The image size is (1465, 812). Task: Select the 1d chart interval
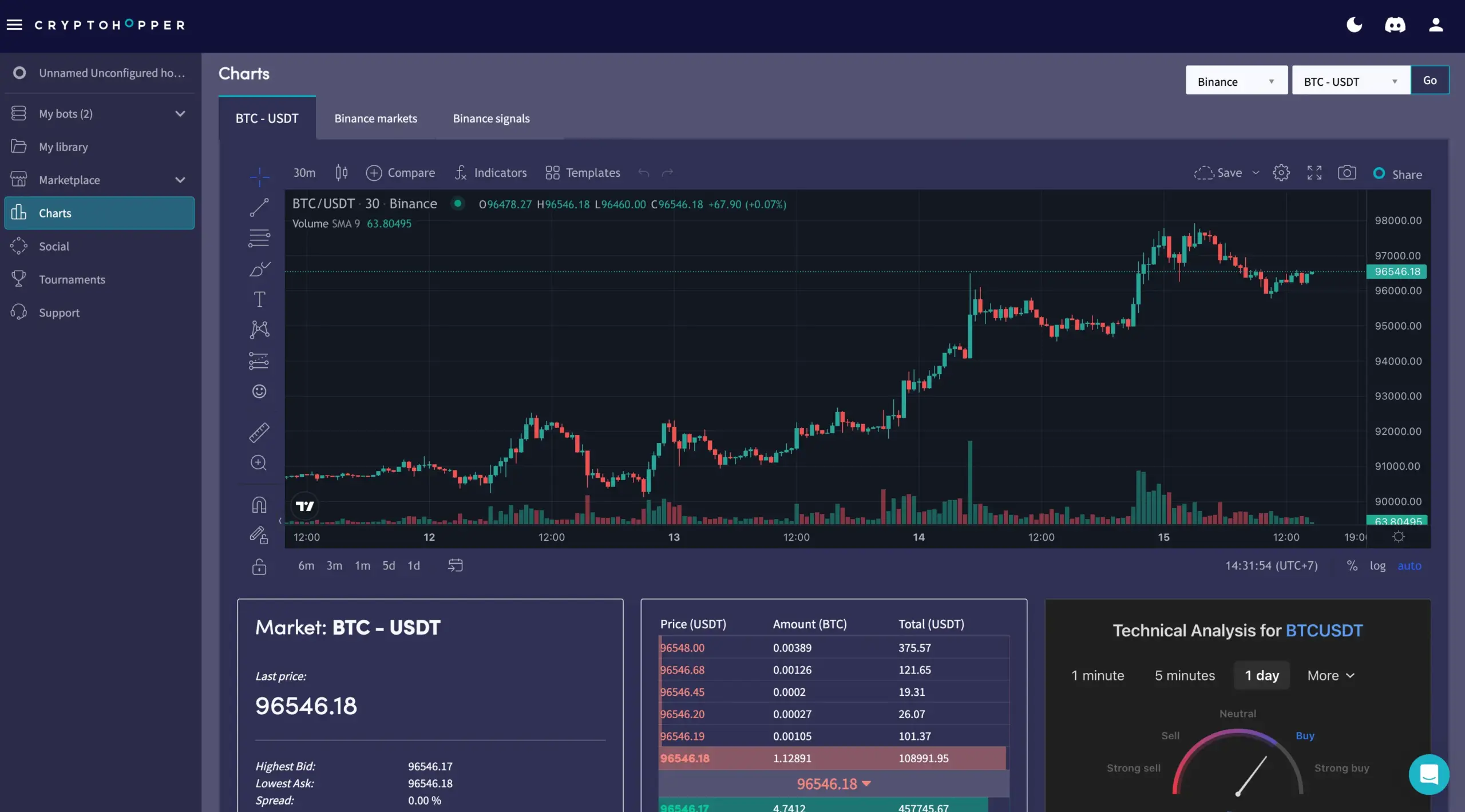[413, 565]
